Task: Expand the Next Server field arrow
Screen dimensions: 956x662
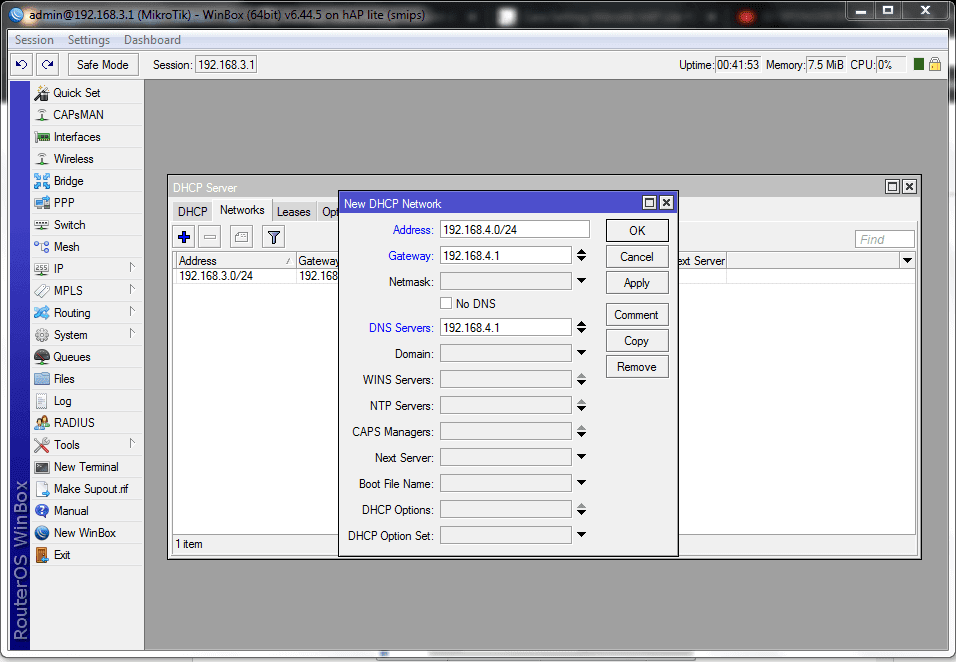Action: [582, 457]
